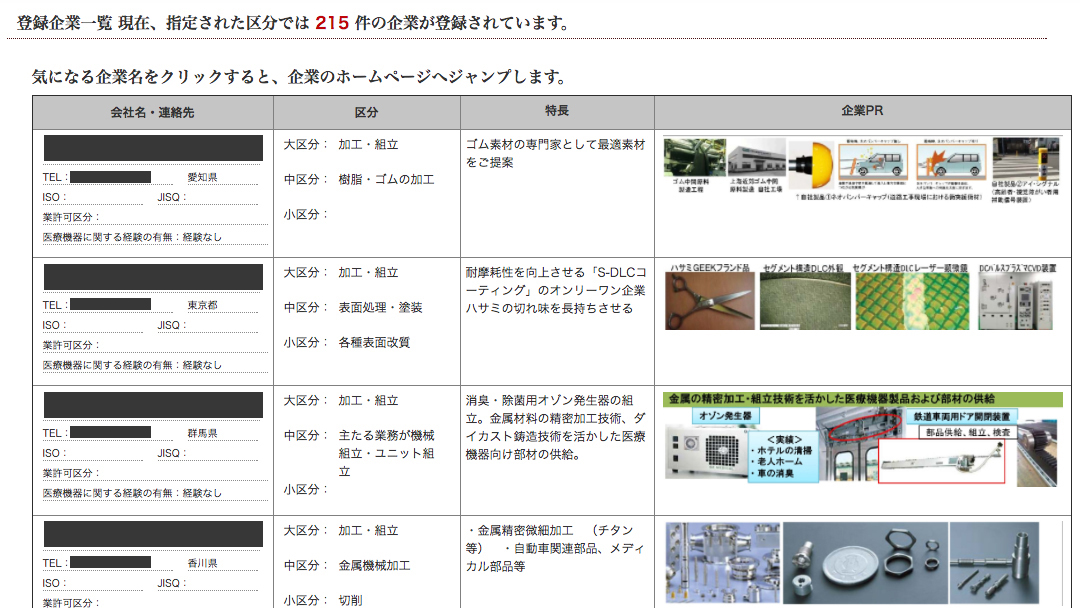Click 経験なし medical experience in 東京都 row
This screenshot has width=1080, height=608.
(x=202, y=365)
